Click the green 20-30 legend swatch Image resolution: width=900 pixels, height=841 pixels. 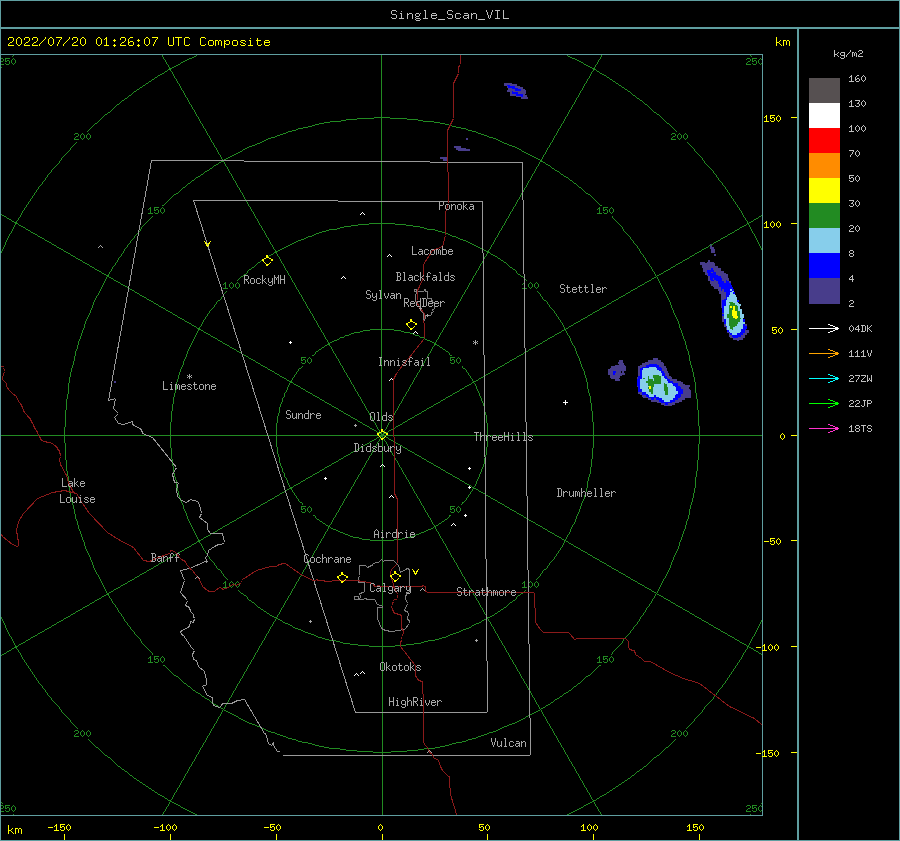point(824,215)
